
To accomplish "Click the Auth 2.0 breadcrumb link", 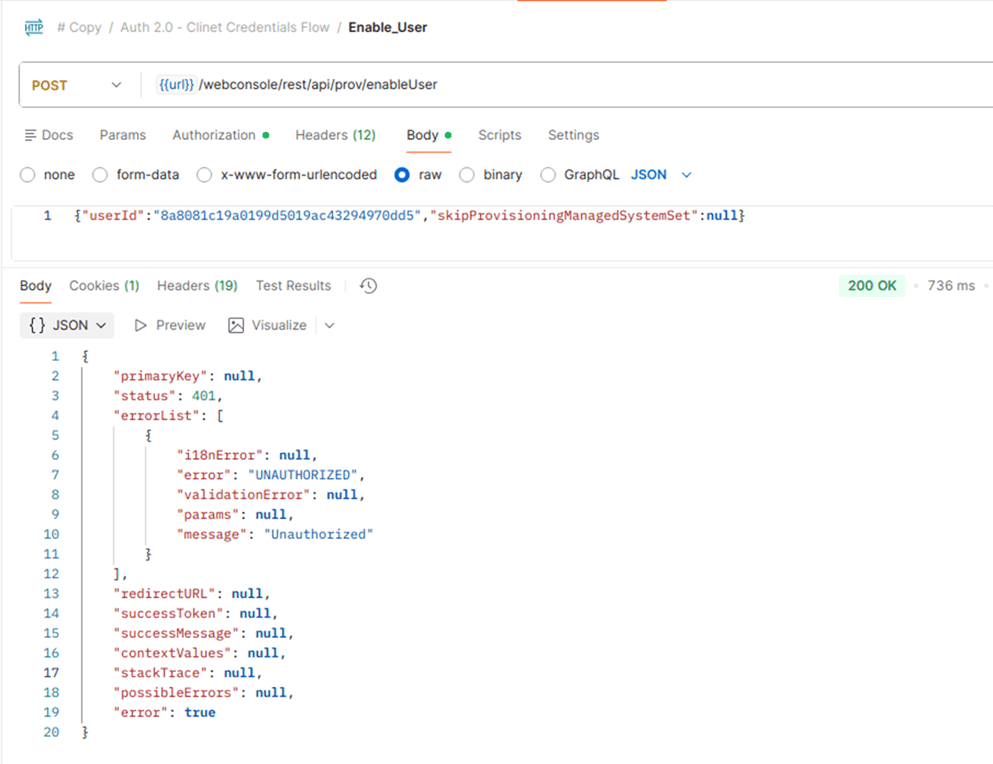I will coord(225,28).
